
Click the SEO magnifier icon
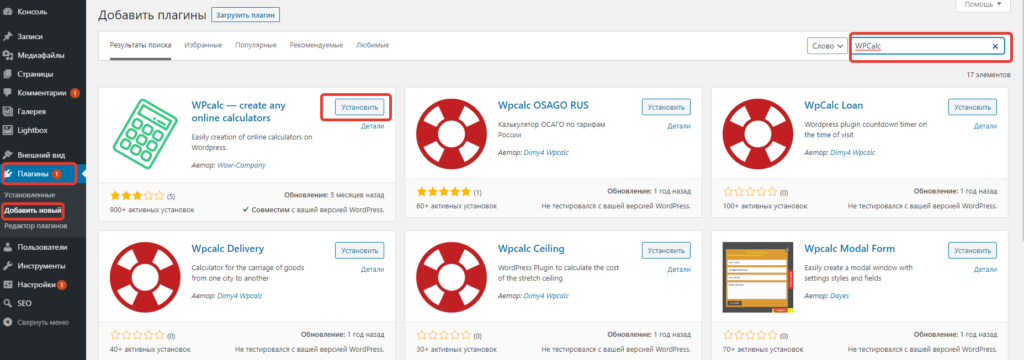click(8, 303)
